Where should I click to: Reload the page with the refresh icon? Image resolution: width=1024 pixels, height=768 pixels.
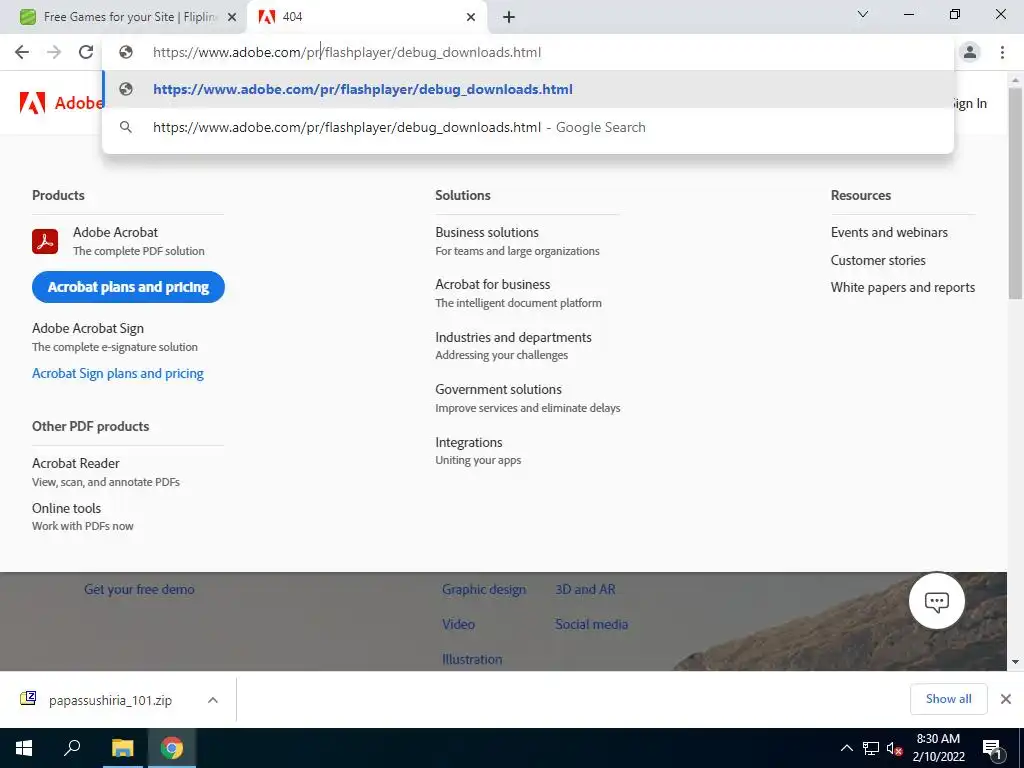click(x=86, y=52)
